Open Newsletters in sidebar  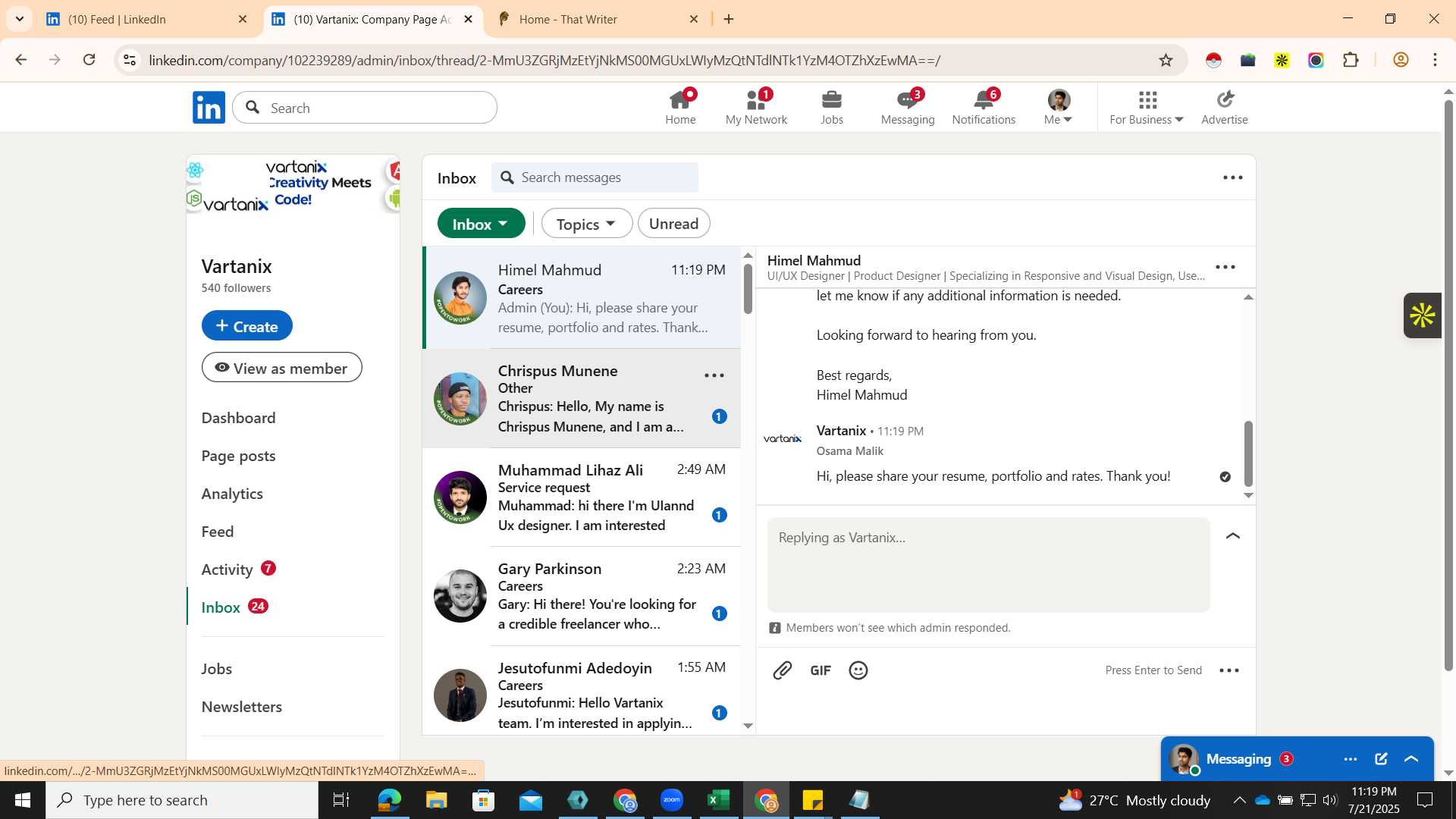[x=241, y=707]
